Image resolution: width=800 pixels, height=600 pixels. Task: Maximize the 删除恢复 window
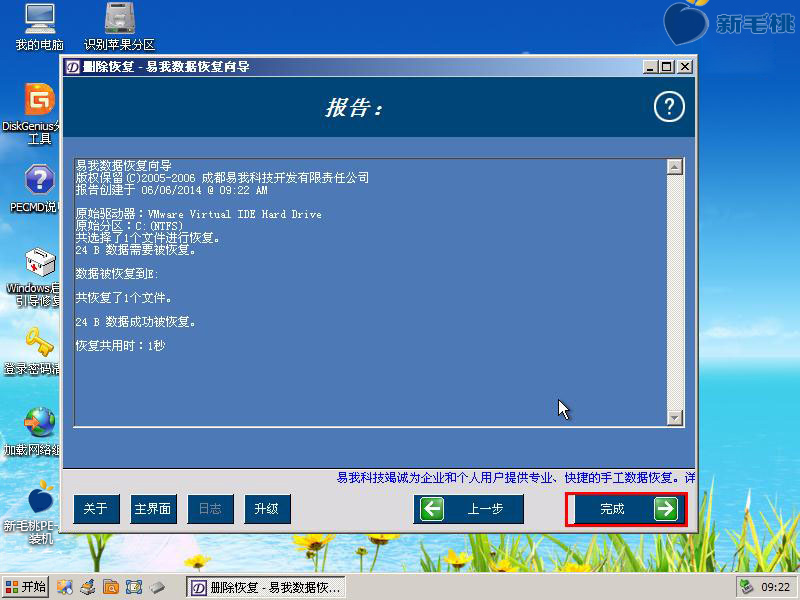667,67
